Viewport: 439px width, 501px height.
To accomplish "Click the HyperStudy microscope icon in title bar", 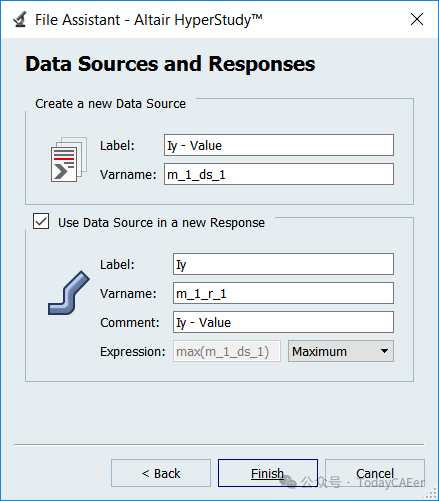I will (x=20, y=19).
